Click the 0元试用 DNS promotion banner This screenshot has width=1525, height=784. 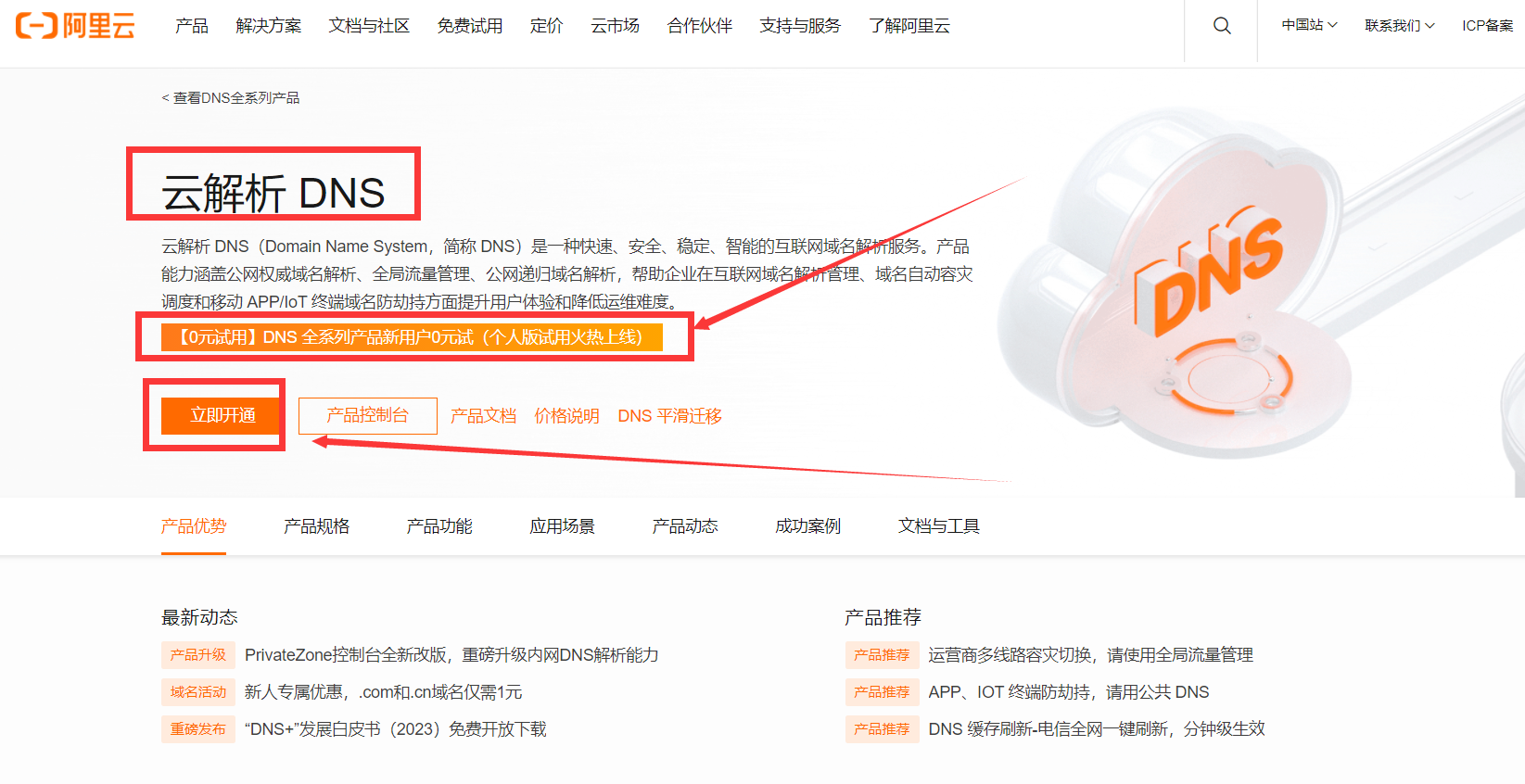click(412, 337)
